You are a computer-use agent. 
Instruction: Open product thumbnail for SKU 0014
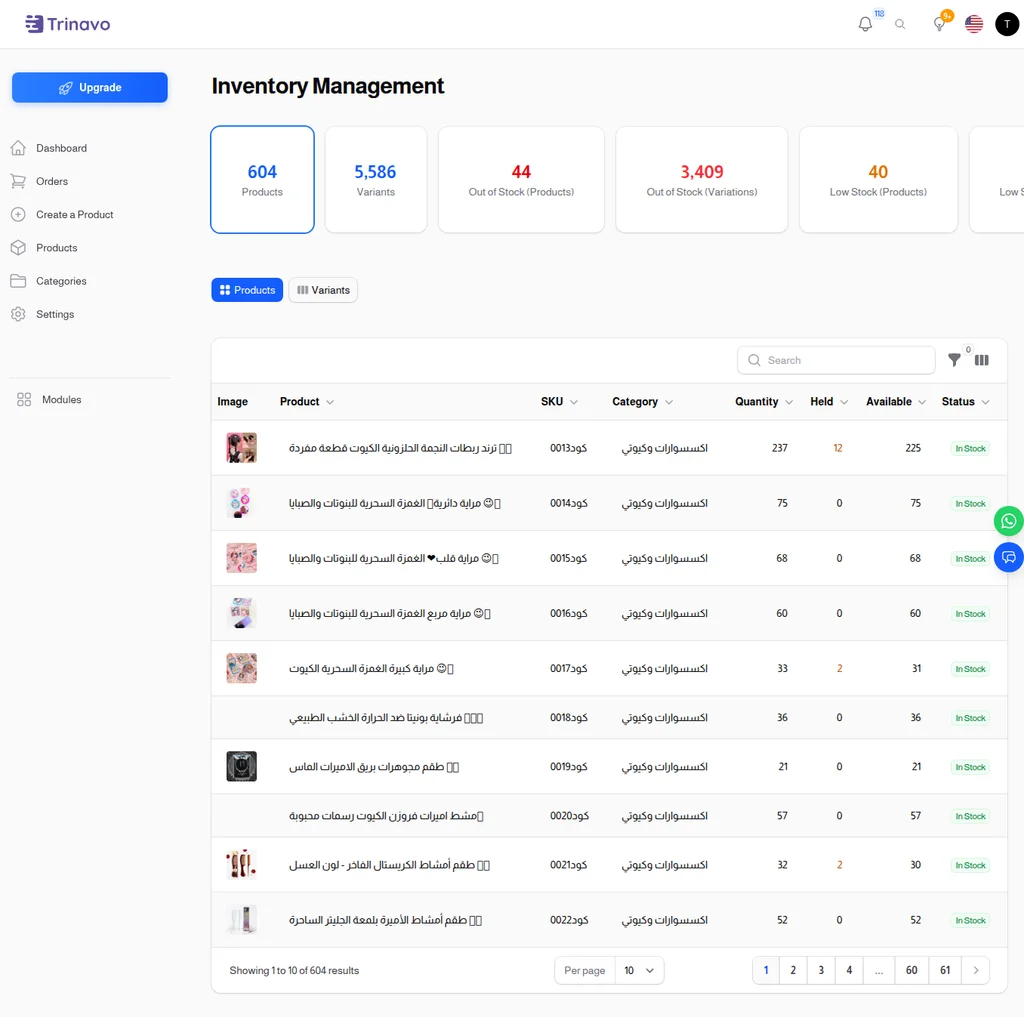pos(241,503)
